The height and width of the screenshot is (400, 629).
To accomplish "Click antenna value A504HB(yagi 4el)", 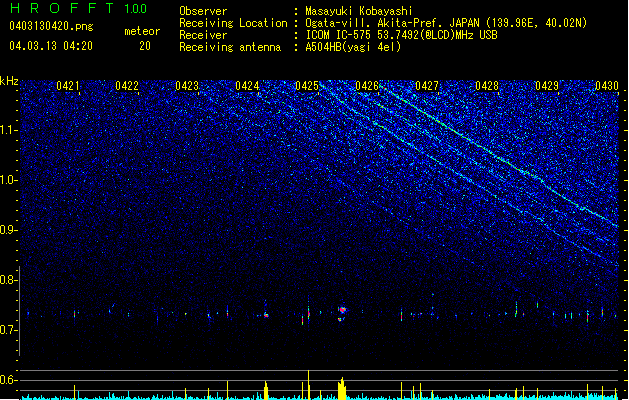I will [353, 47].
